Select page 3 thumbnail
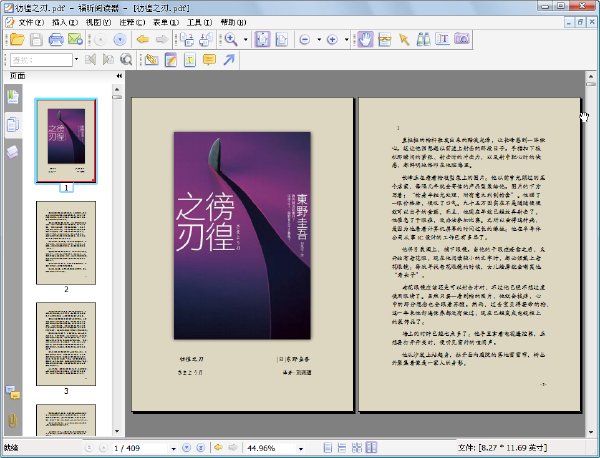Image resolution: width=600 pixels, height=458 pixels. pos(66,344)
